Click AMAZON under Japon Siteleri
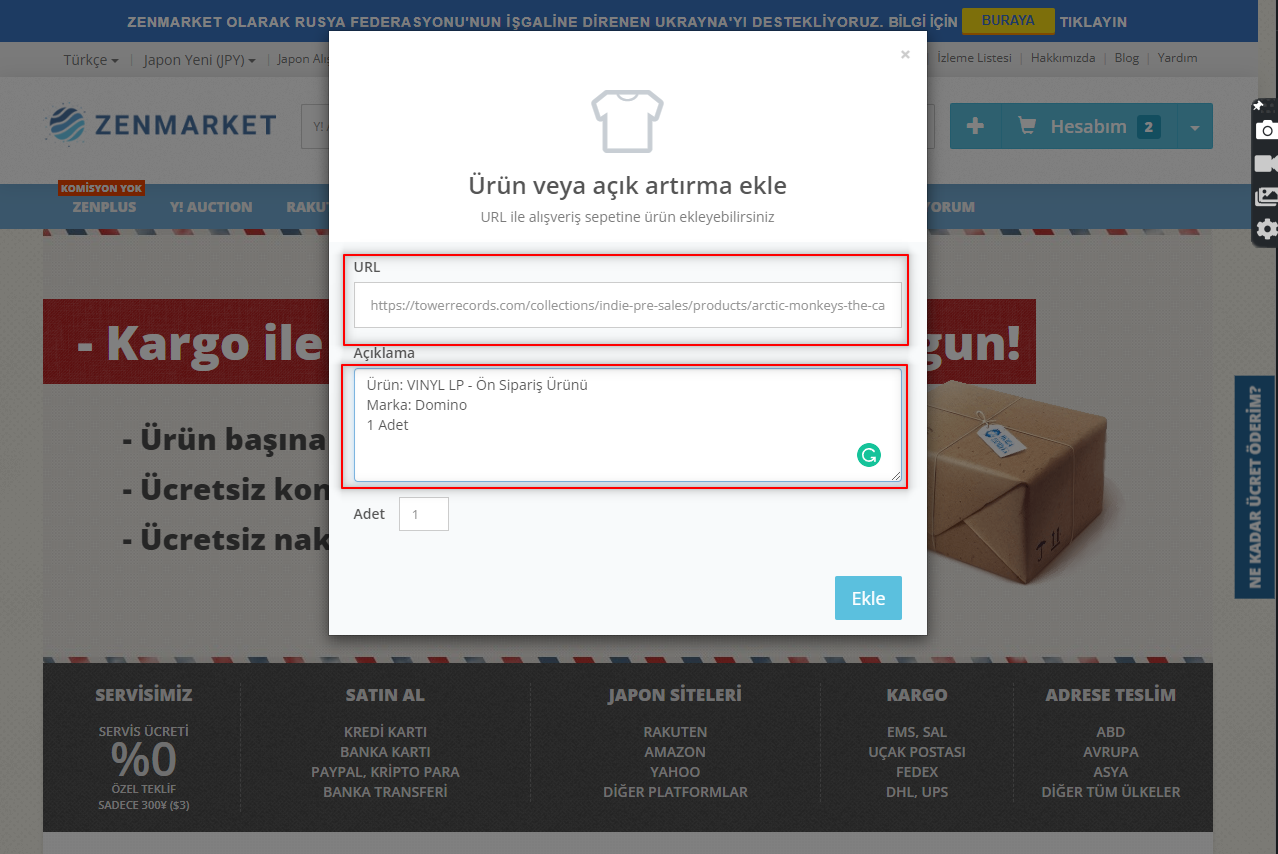The height and width of the screenshot is (854, 1278). coord(675,752)
